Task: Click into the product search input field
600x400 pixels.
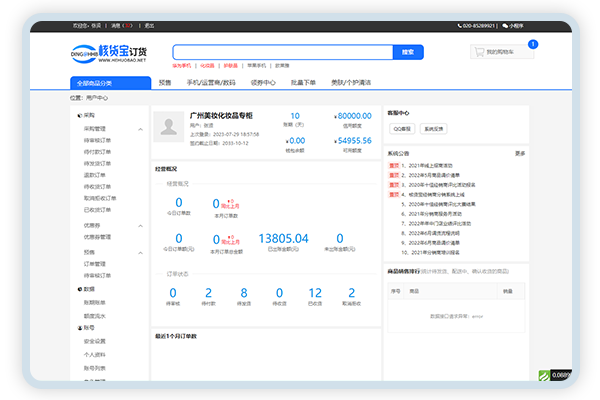Action: click(282, 51)
